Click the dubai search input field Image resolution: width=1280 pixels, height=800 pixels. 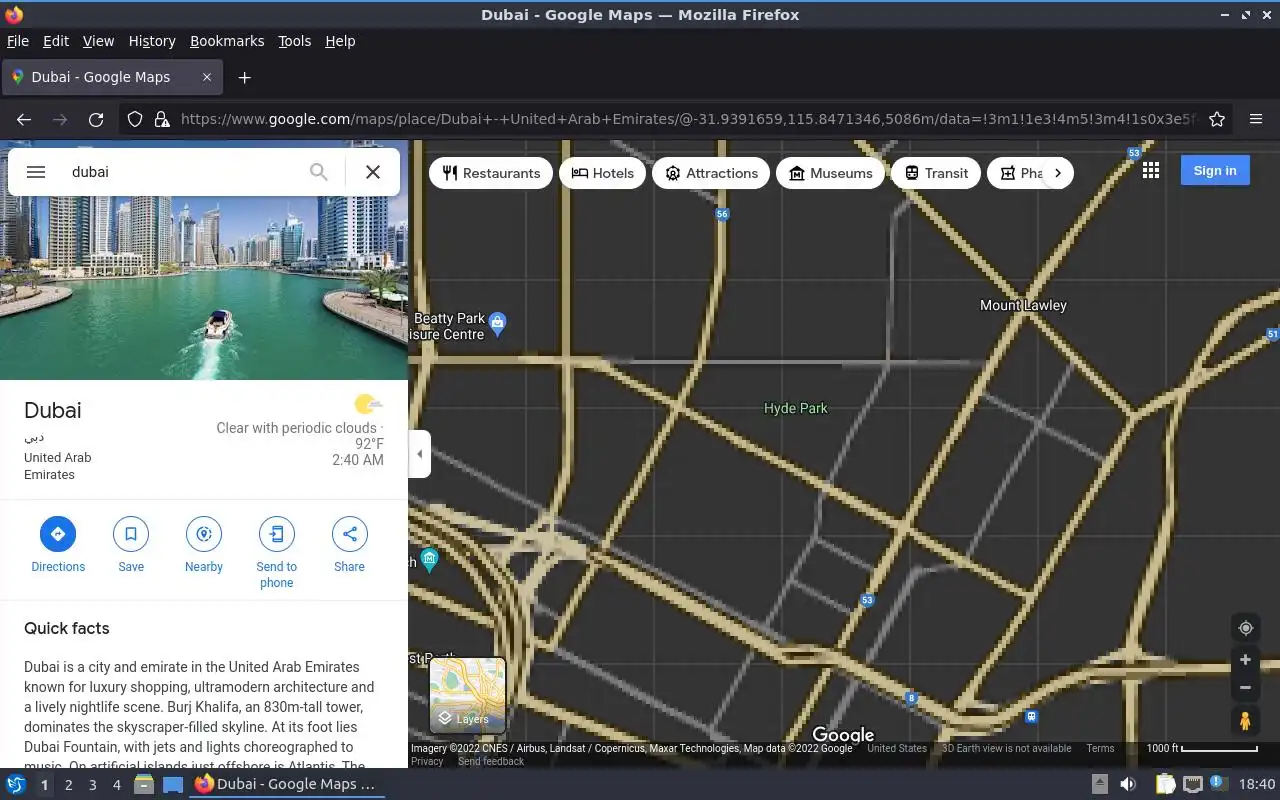(182, 172)
